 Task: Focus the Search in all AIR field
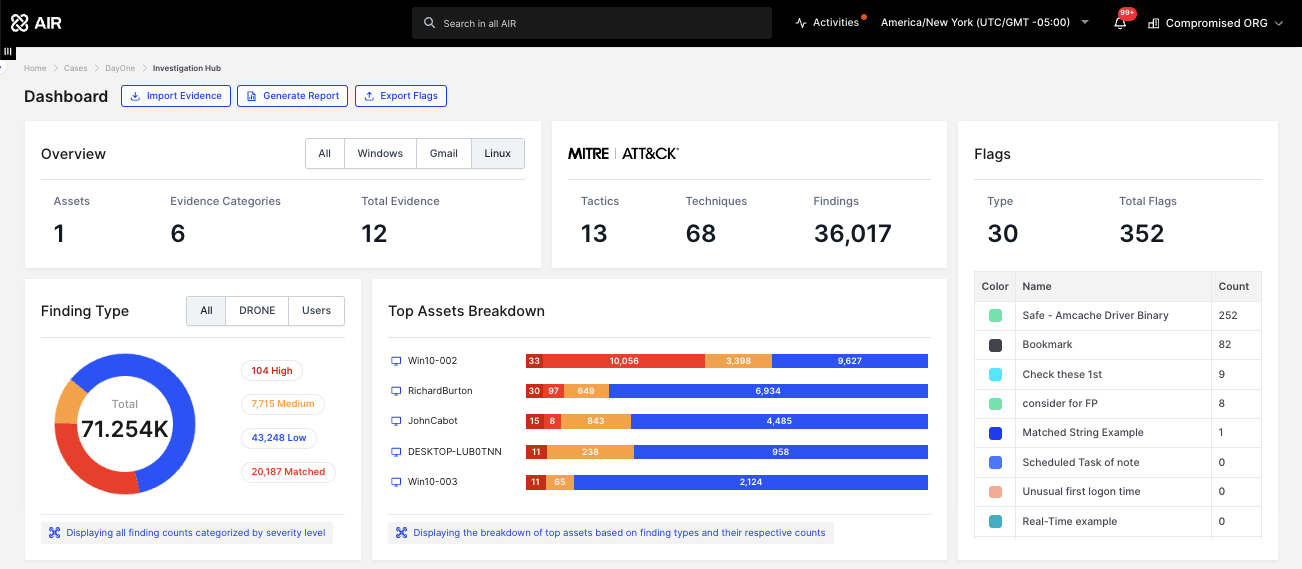click(600, 23)
